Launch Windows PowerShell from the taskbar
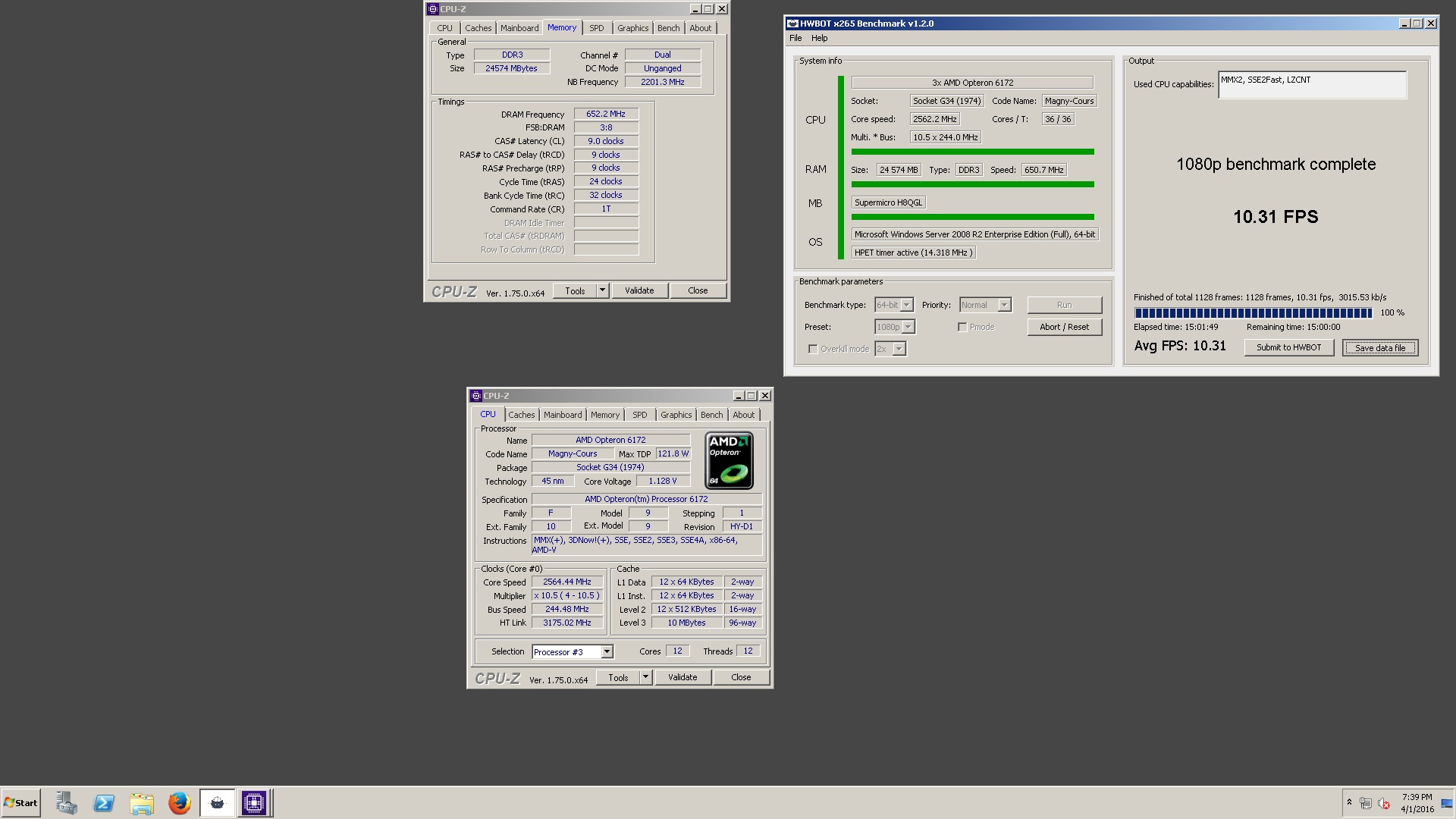 click(104, 802)
